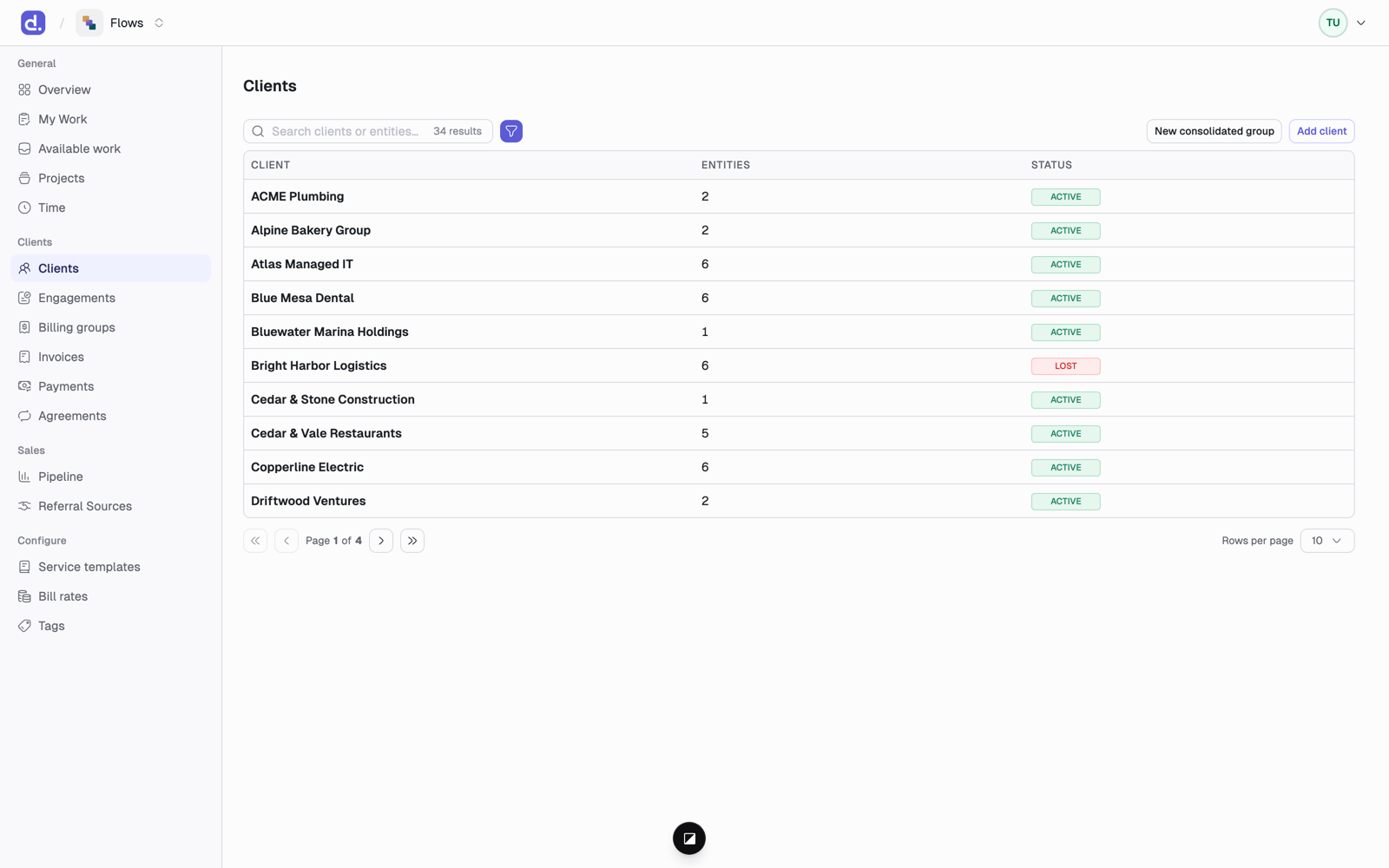Click the purple app logo icon
This screenshot has width=1389, height=868.
pos(33,23)
